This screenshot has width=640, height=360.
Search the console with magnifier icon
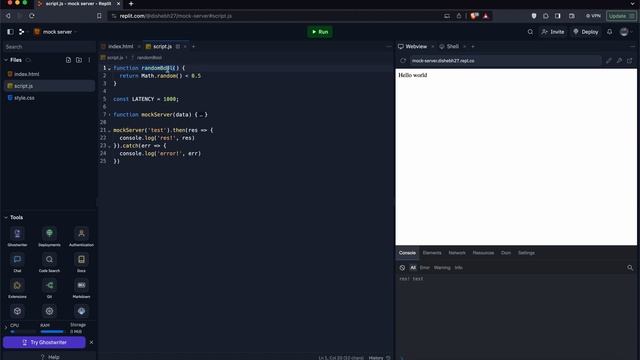[x=630, y=268]
